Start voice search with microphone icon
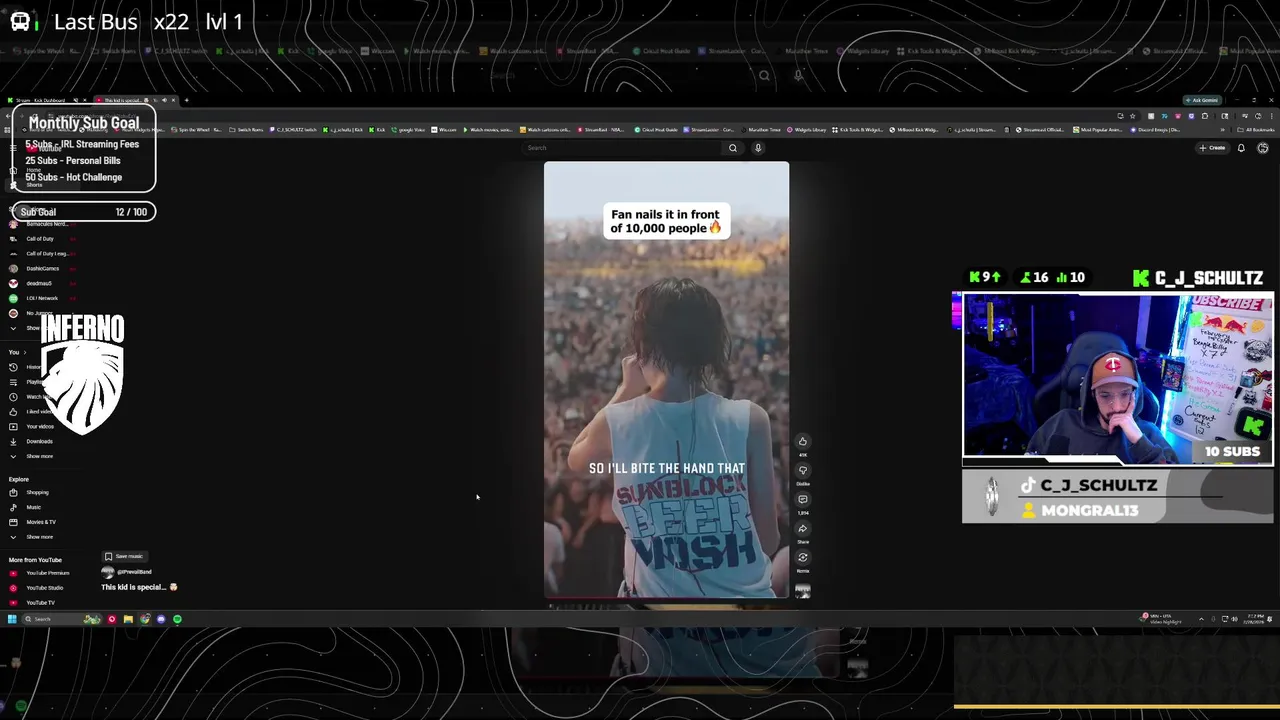 pos(758,148)
